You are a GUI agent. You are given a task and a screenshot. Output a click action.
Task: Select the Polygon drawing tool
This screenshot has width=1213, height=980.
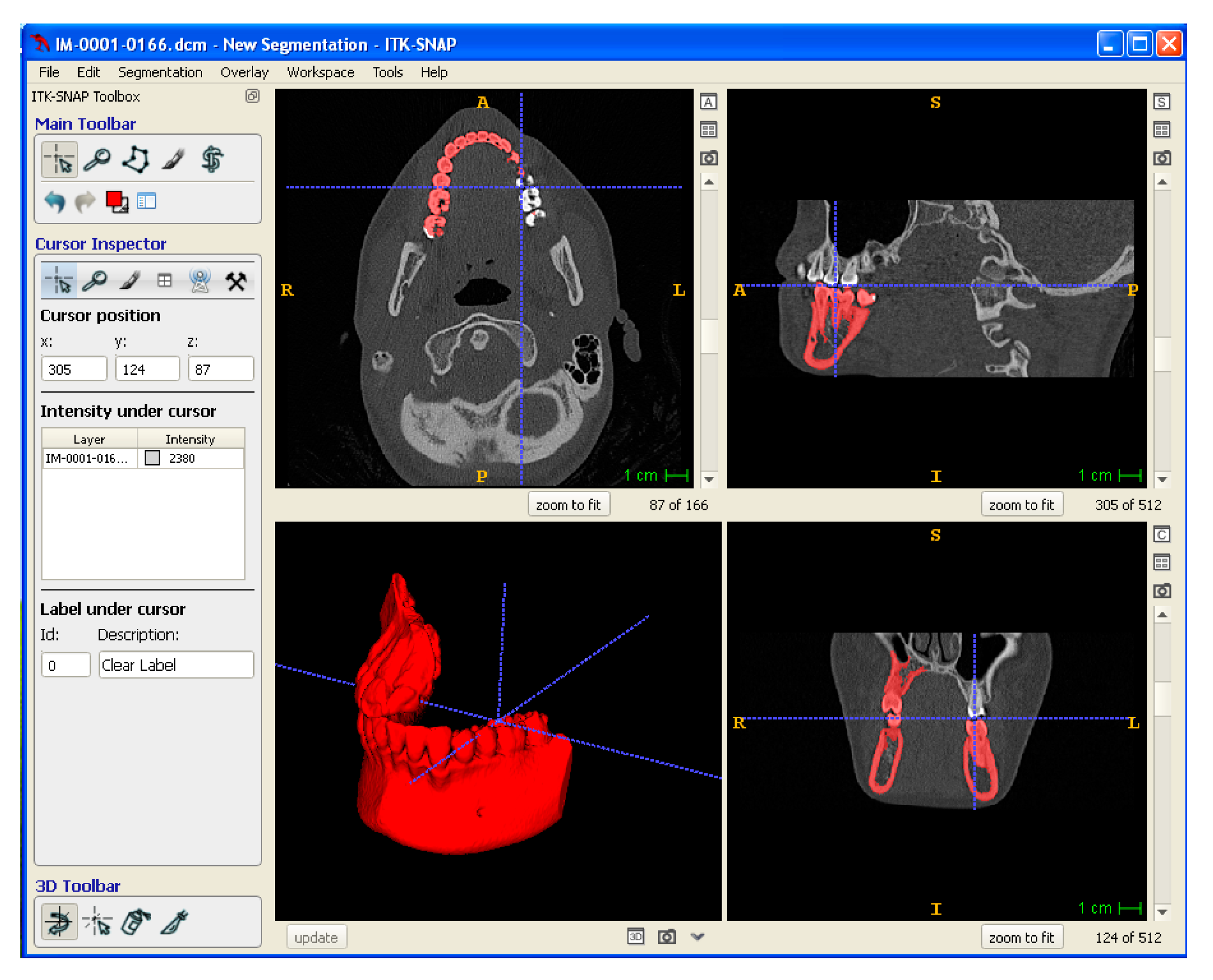pos(136,160)
